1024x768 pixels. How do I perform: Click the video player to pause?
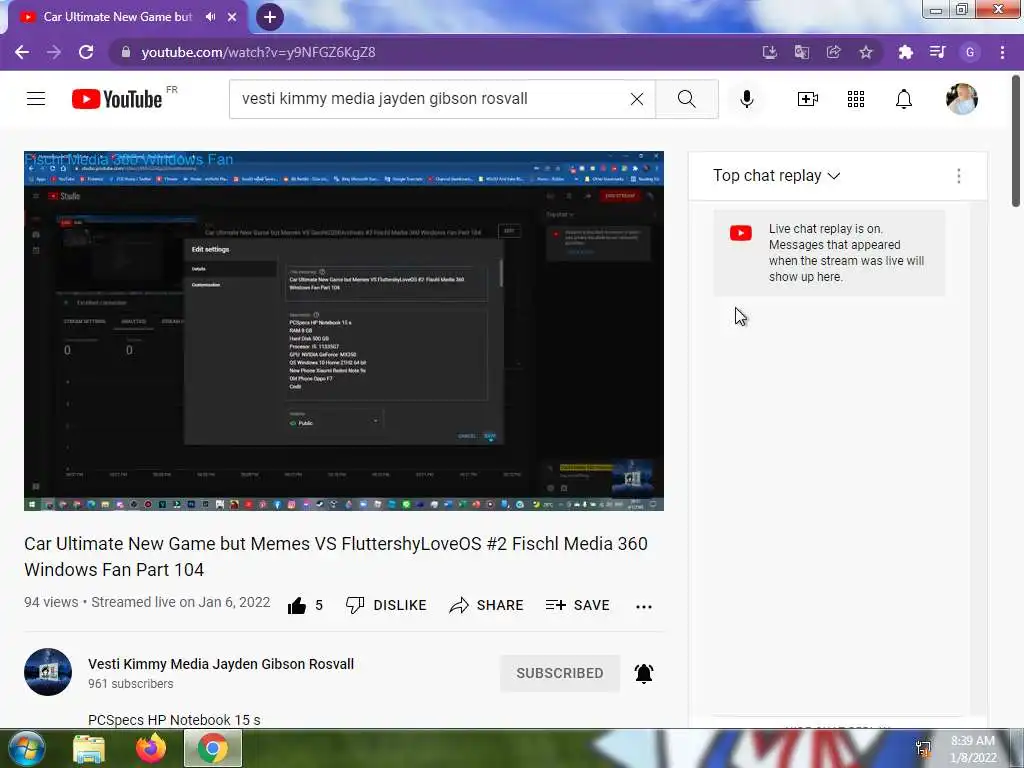pos(344,331)
